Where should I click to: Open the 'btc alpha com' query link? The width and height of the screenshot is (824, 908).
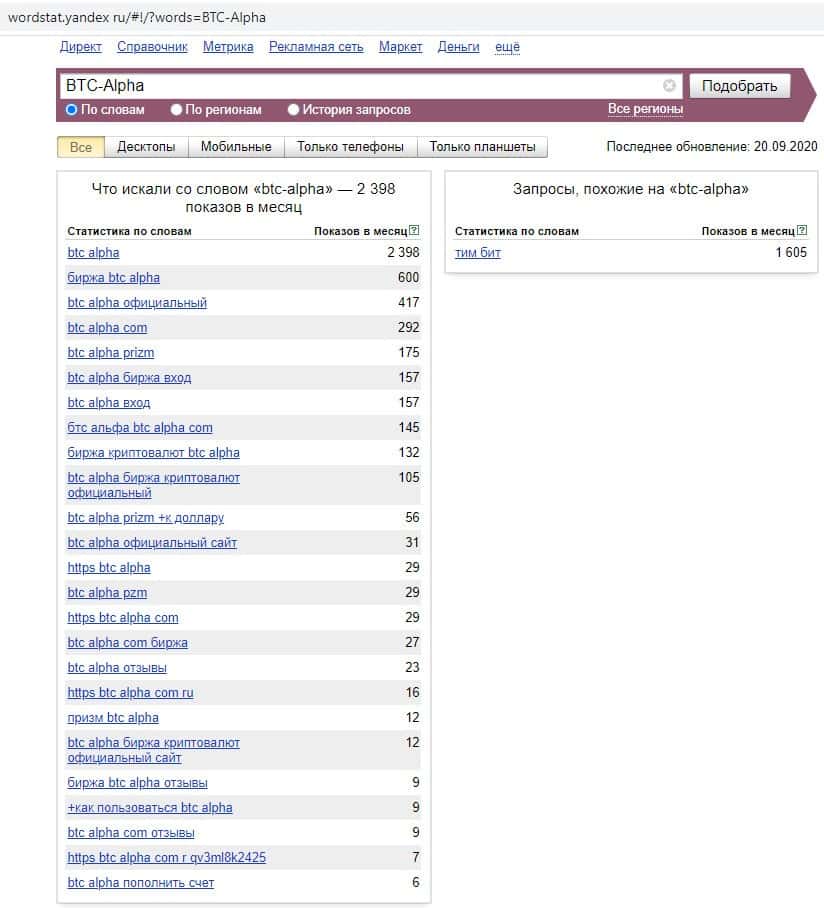[107, 327]
